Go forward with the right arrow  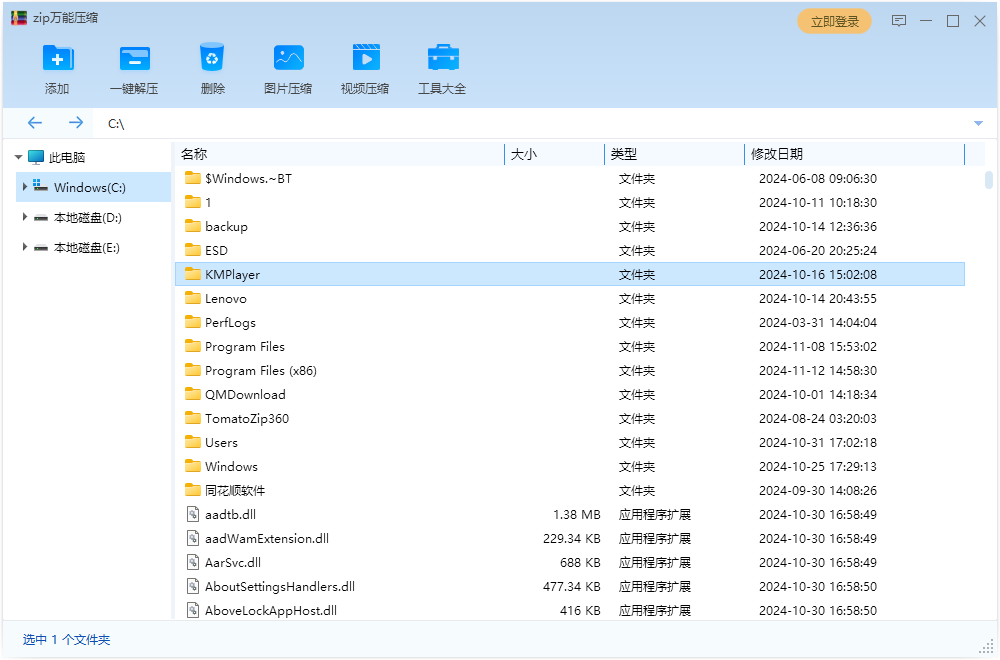76,123
